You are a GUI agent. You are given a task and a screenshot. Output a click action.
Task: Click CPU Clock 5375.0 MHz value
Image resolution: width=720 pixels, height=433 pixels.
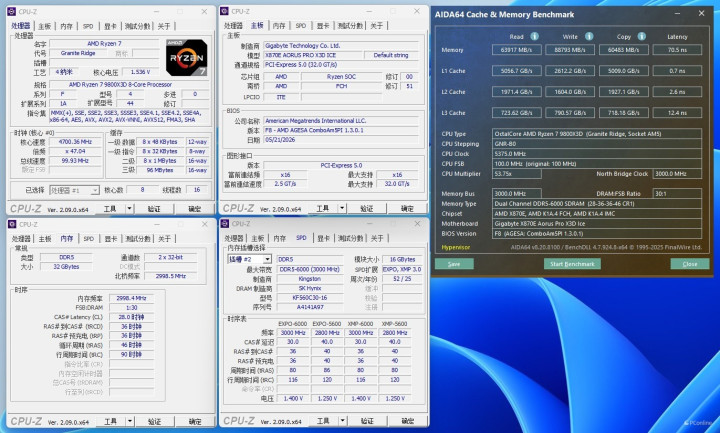(x=596, y=154)
